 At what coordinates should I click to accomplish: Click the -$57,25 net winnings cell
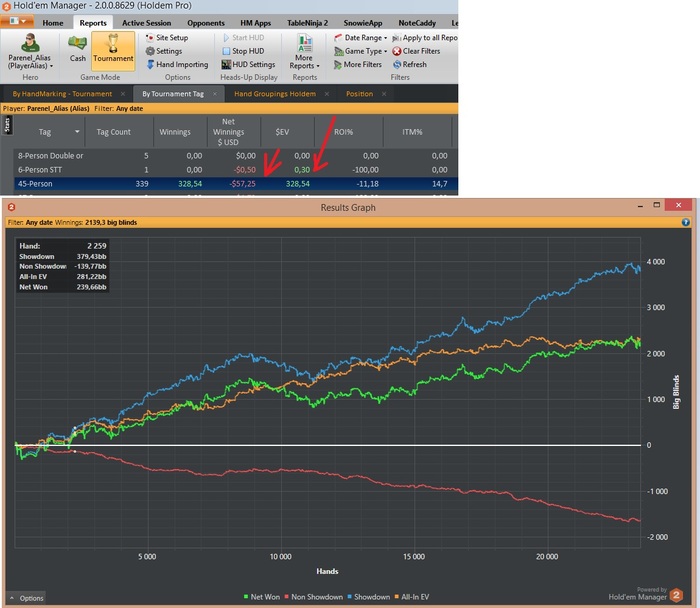(242, 183)
